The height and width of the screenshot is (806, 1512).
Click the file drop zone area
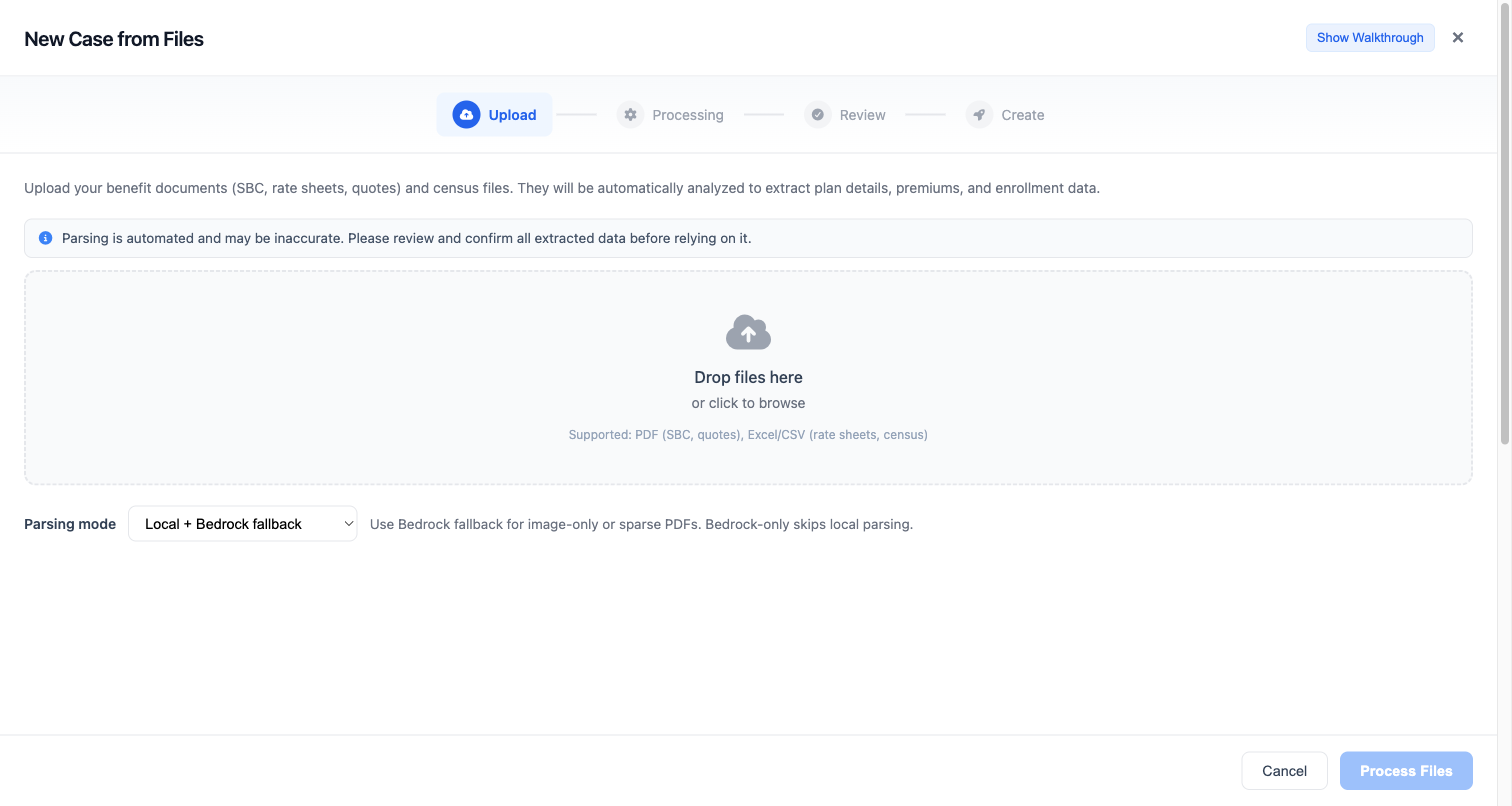click(x=748, y=377)
